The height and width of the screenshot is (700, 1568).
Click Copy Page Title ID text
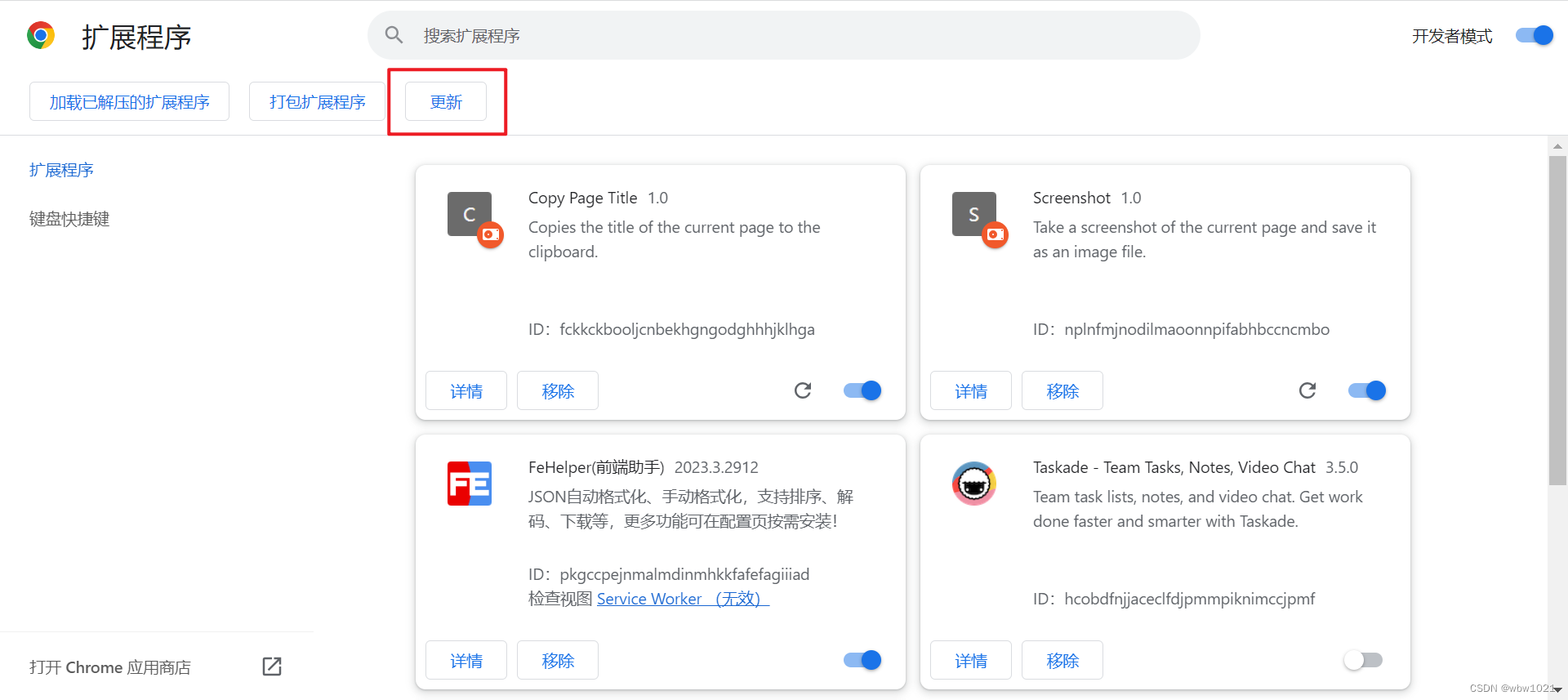[671, 329]
